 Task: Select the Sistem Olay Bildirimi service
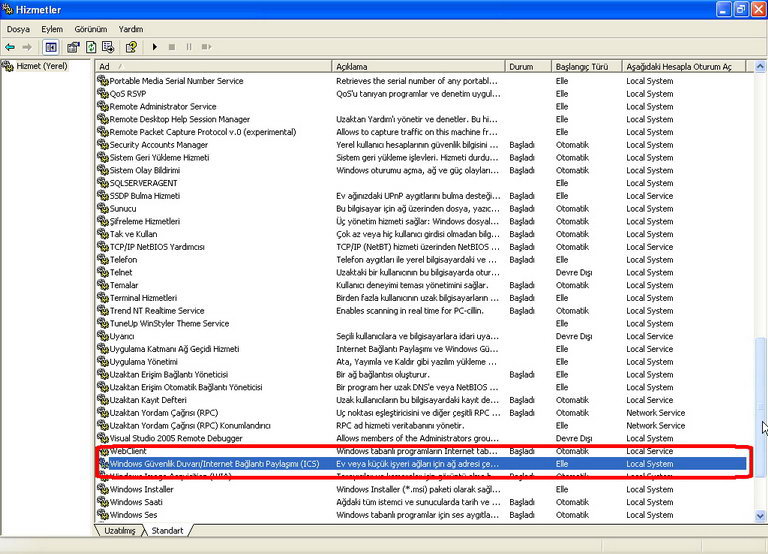pos(144,170)
